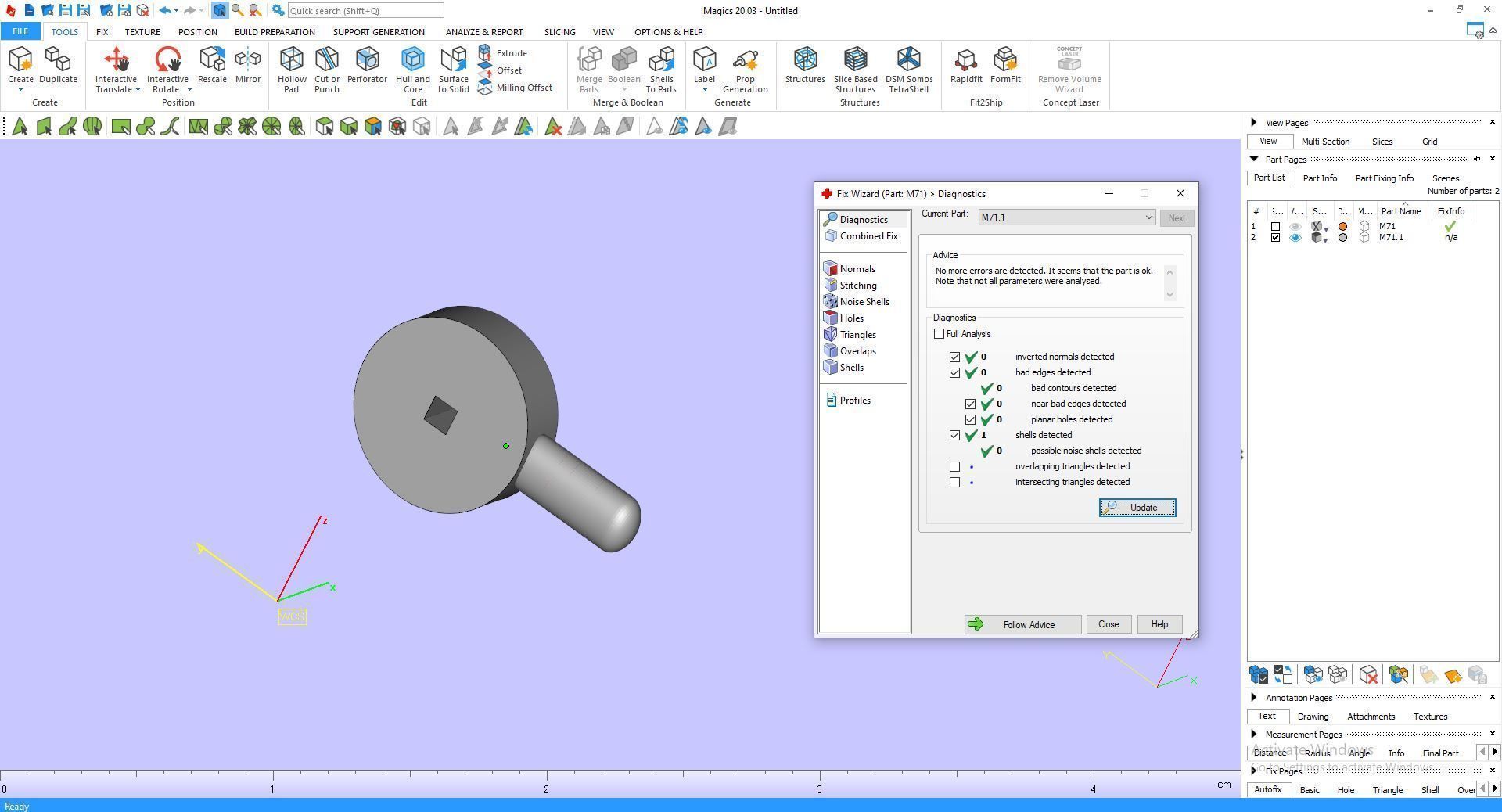Click gray color swatch of part M71.1

point(1343,238)
